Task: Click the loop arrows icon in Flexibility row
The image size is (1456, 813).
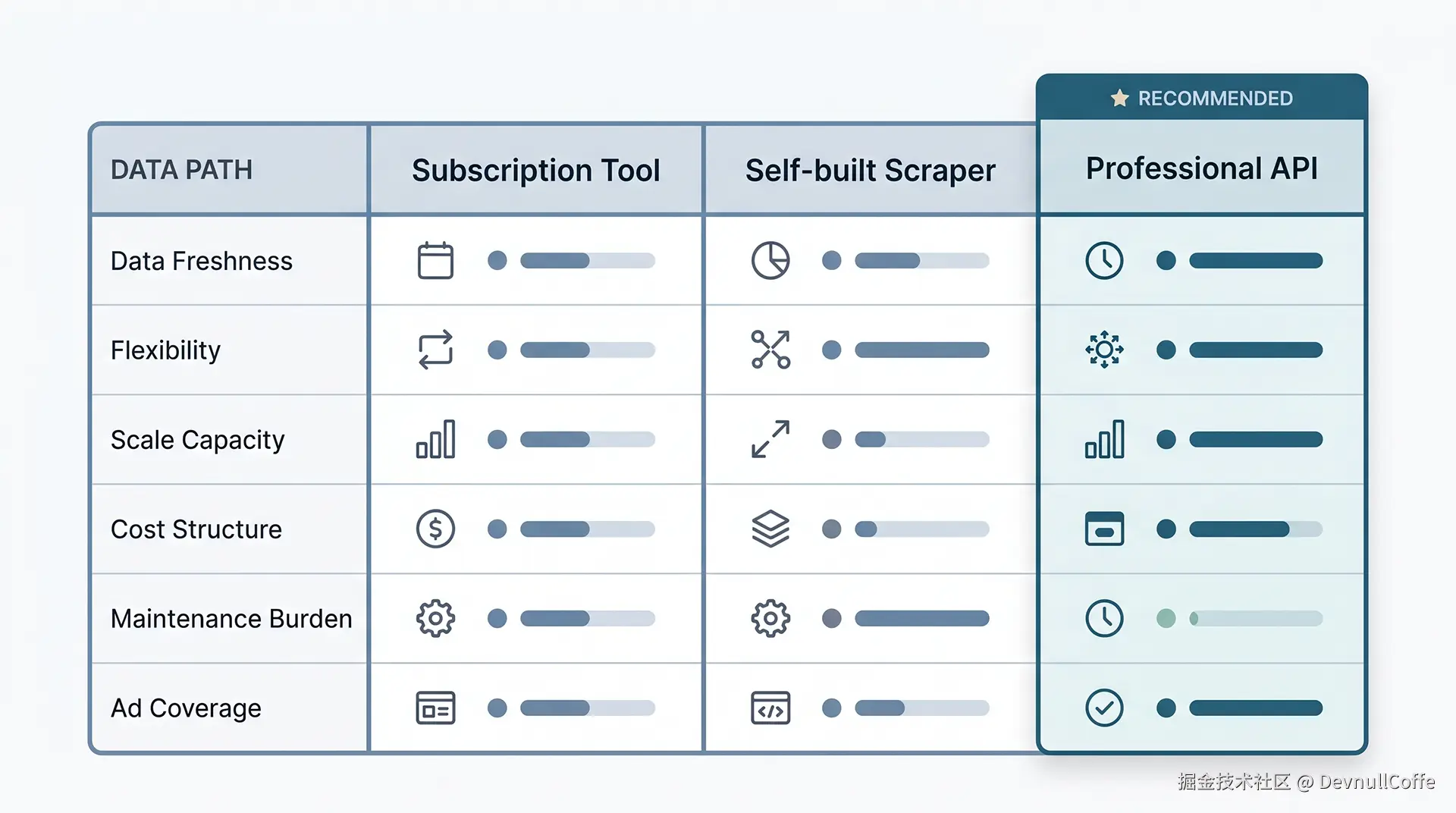Action: [x=435, y=350]
